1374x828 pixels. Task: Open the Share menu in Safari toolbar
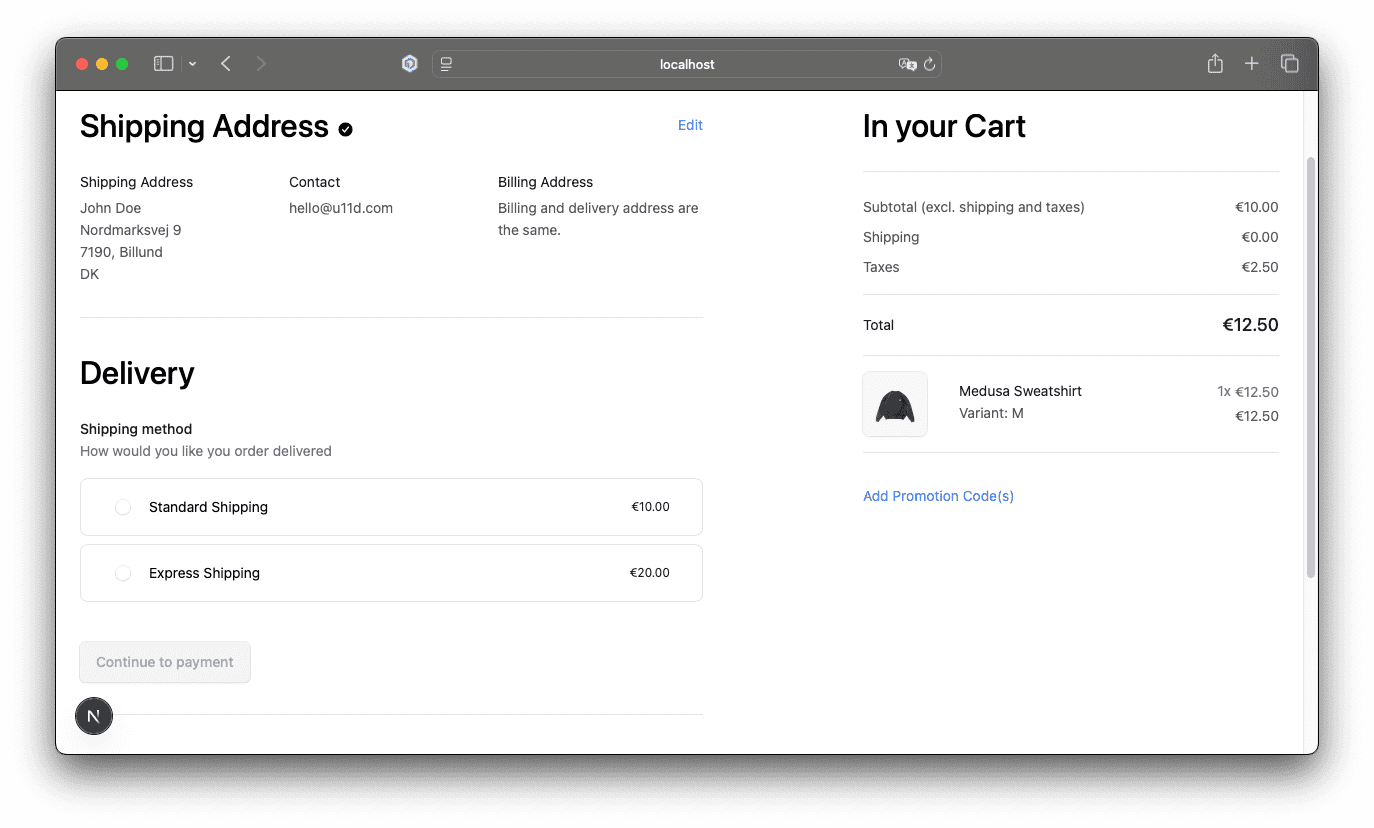click(x=1215, y=64)
